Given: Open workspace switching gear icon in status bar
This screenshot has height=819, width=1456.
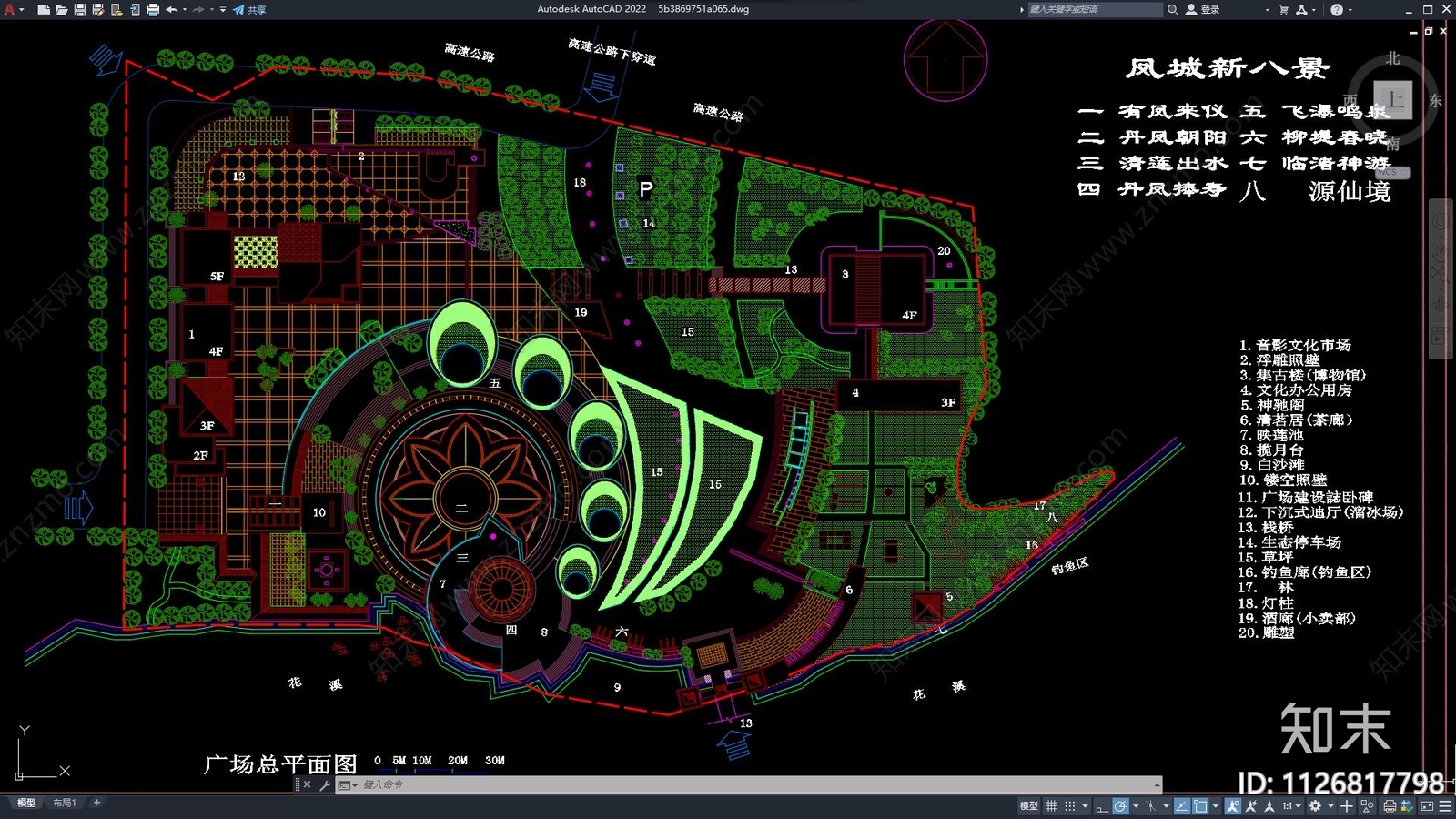Looking at the screenshot, I should [1315, 805].
